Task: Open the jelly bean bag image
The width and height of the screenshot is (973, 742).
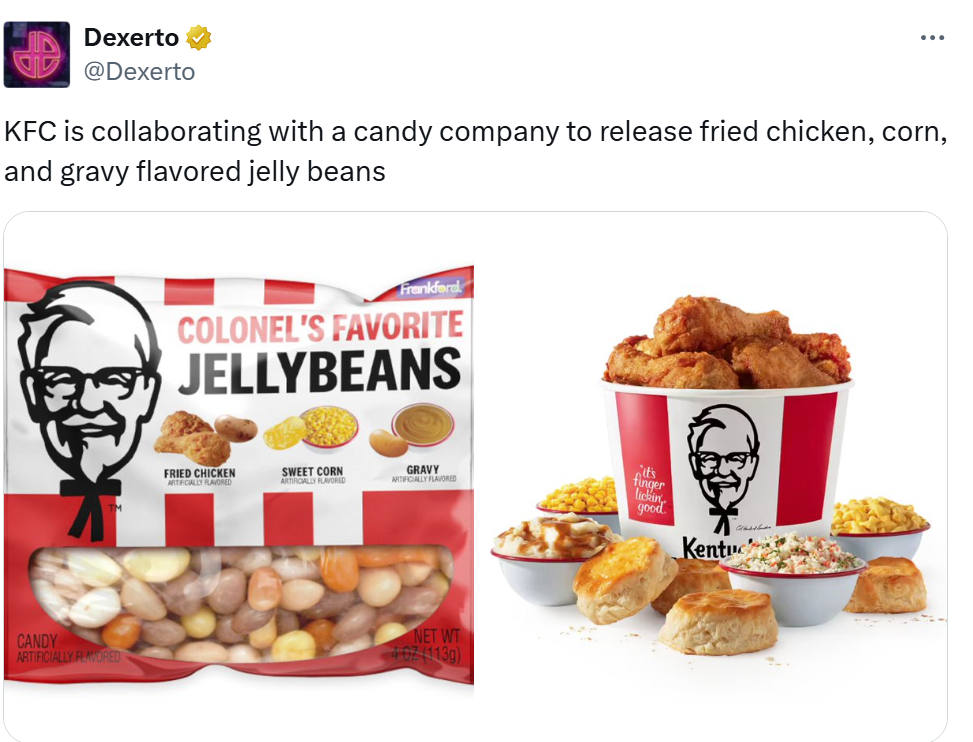Action: coord(239,475)
